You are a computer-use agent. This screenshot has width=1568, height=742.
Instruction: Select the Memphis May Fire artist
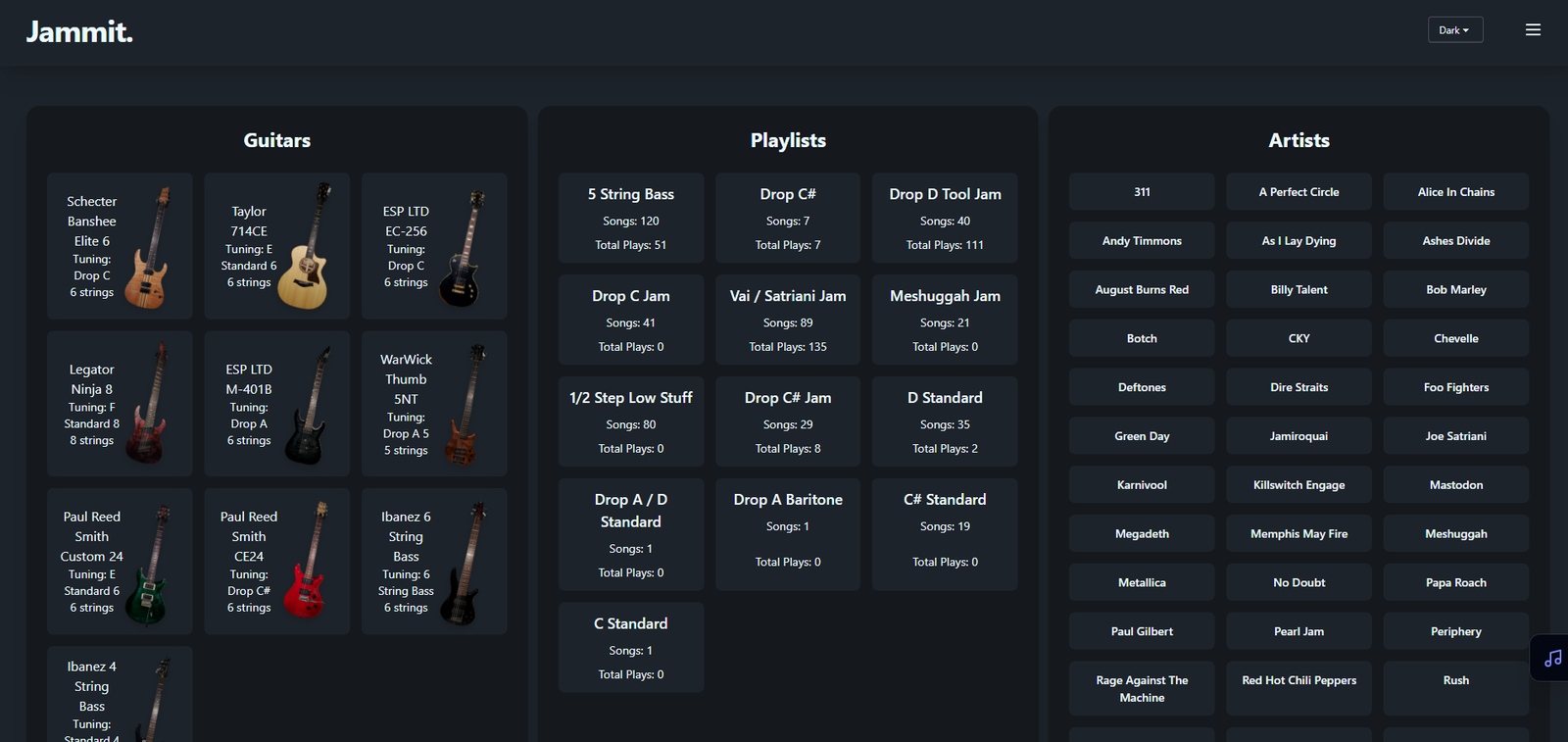pos(1298,534)
